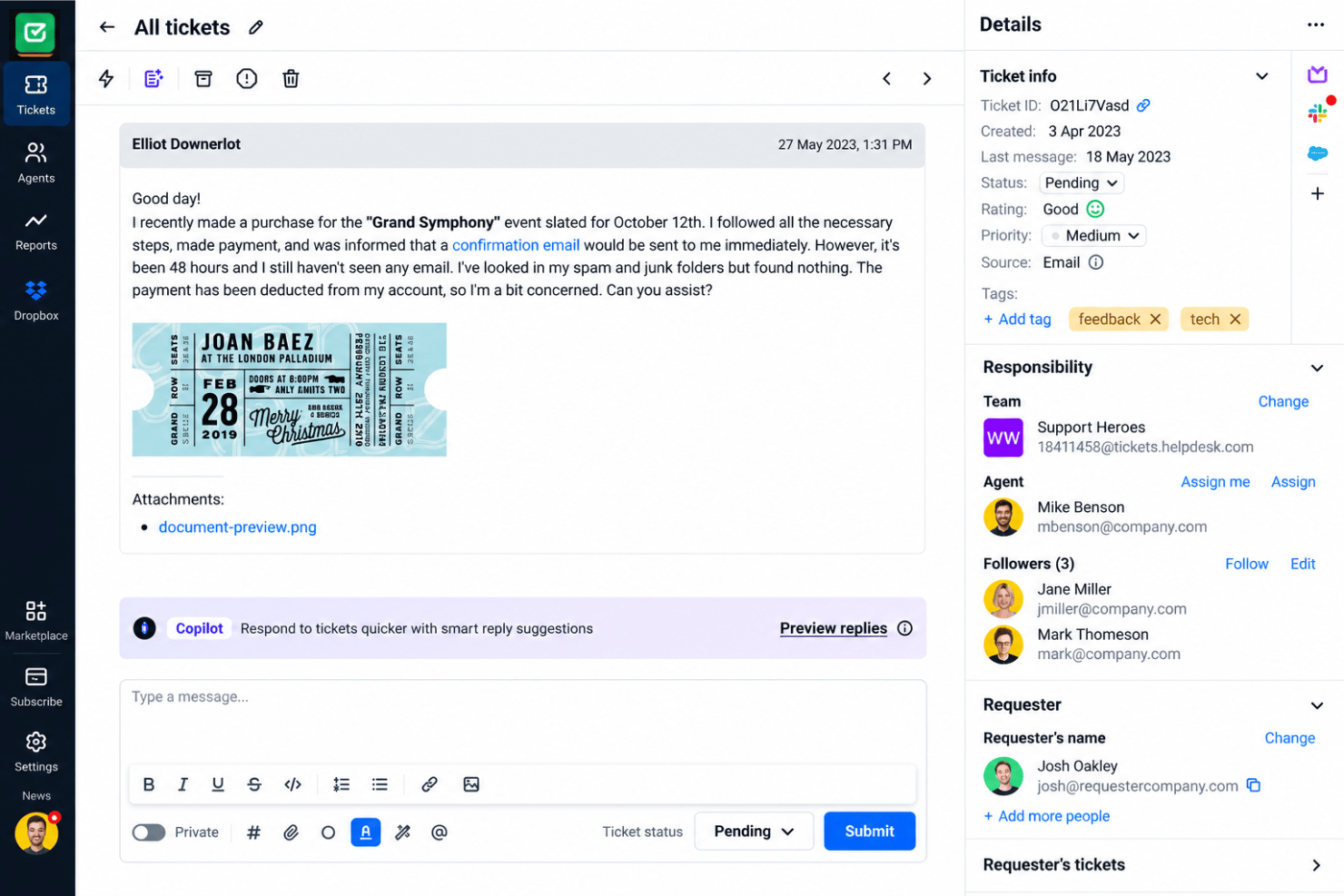This screenshot has width=1344, height=896.
Task: Open the Agents section in sidebar
Action: [36, 162]
